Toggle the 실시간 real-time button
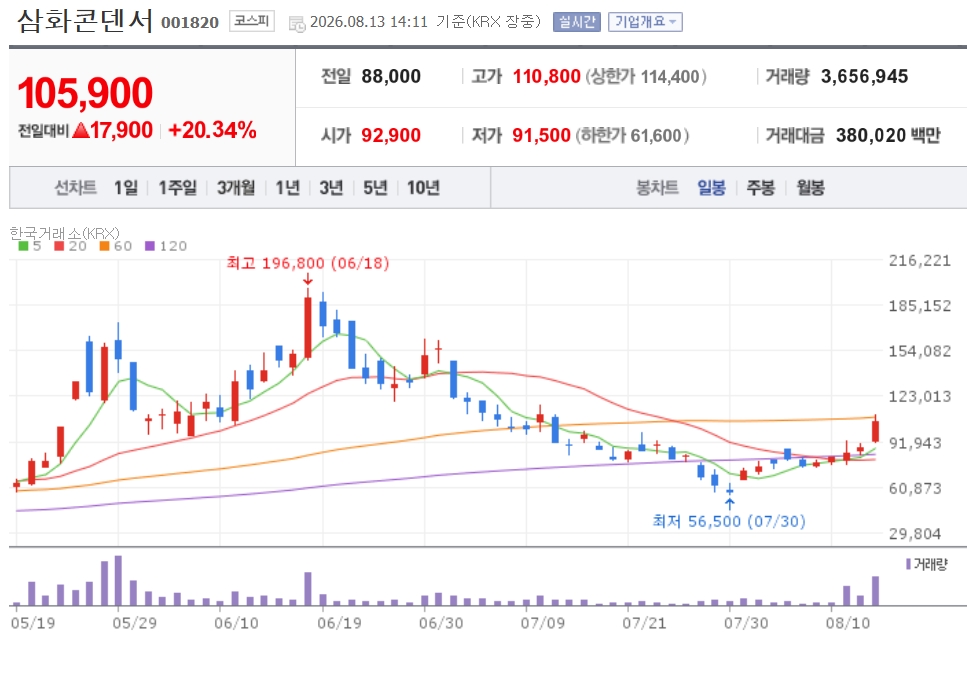Screen dimensions: 967x677 coord(577,22)
